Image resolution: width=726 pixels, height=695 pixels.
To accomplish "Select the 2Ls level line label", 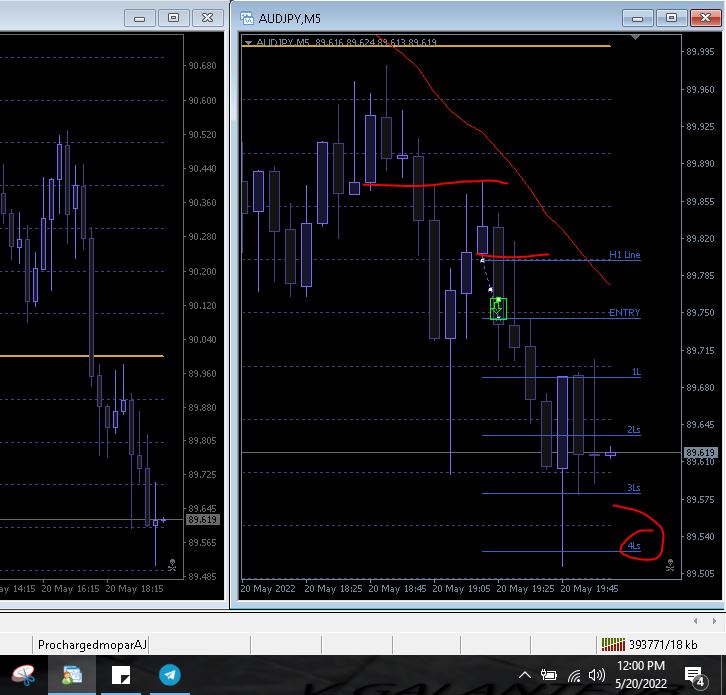I will (633, 430).
